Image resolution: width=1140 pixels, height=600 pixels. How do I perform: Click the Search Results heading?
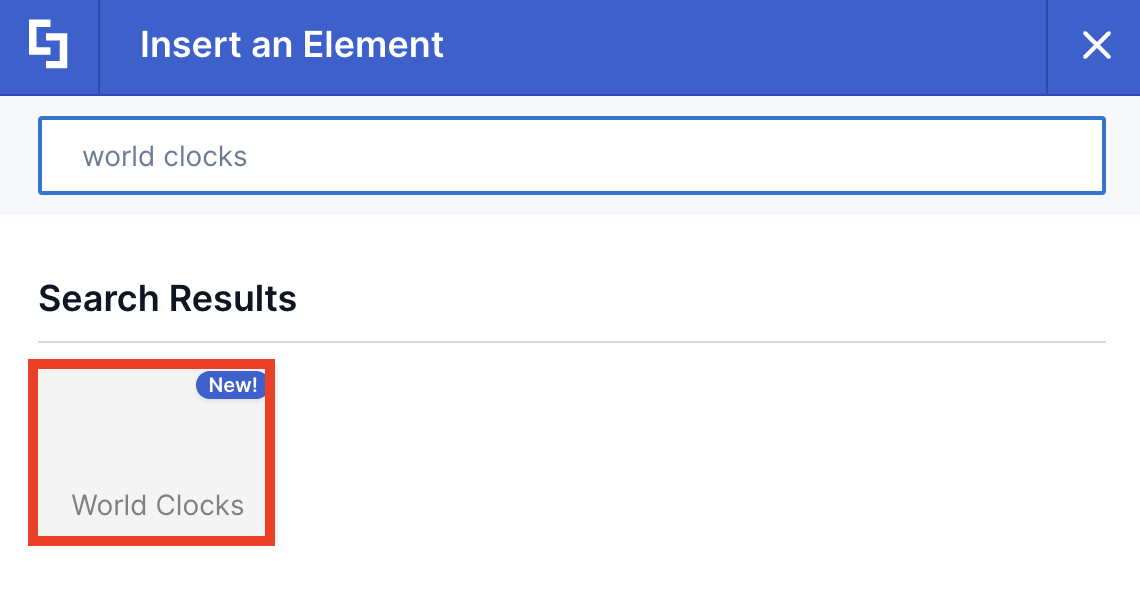[167, 297]
